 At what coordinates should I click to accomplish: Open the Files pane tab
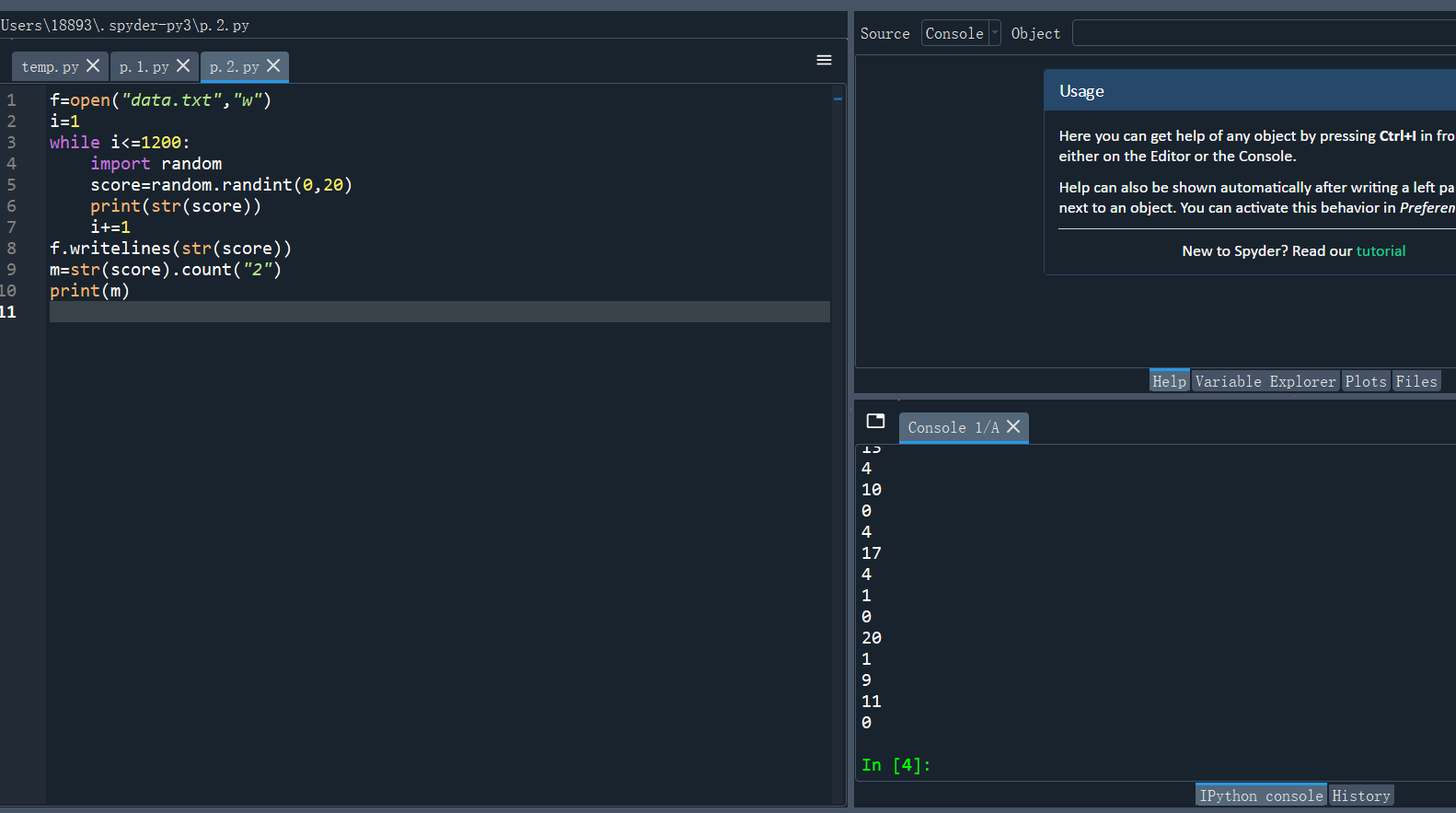click(x=1416, y=381)
